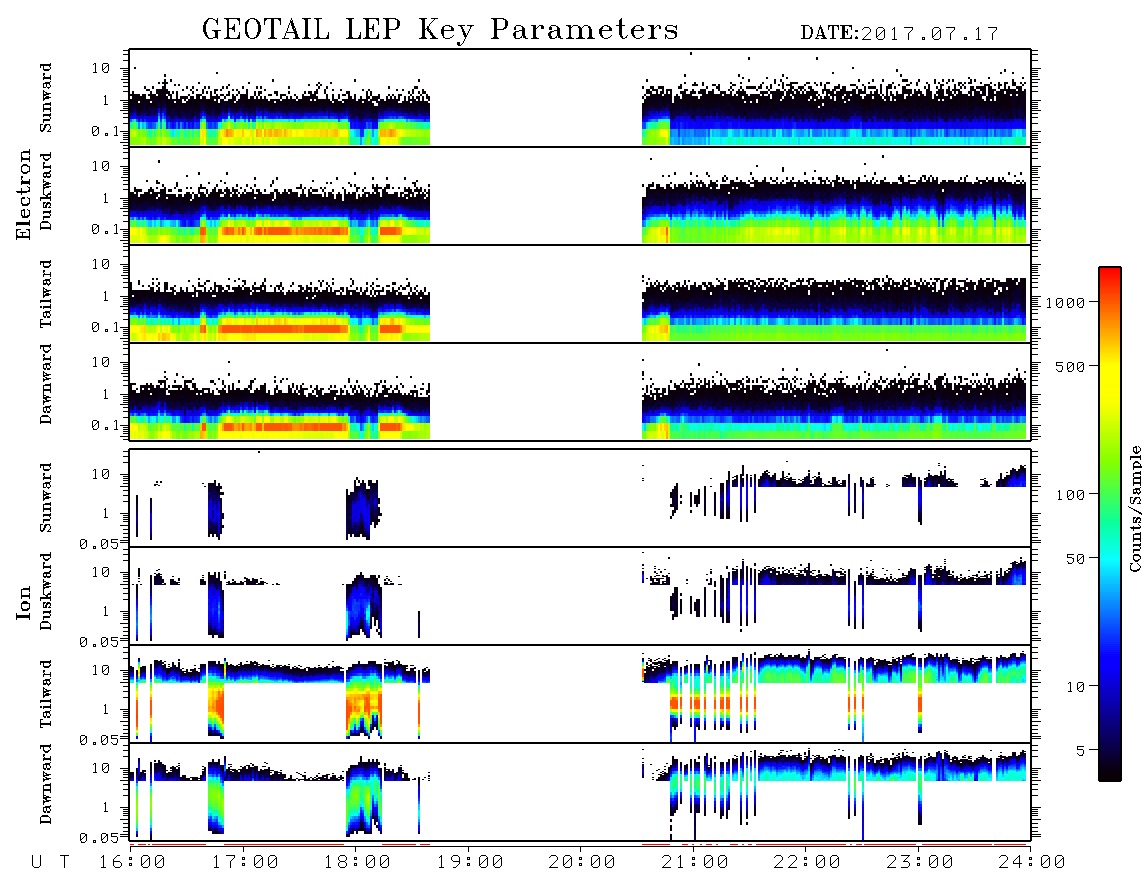The image size is (1142, 880).
Task: Click the Electron Sunward spectrogram panel
Action: click(x=580, y=98)
